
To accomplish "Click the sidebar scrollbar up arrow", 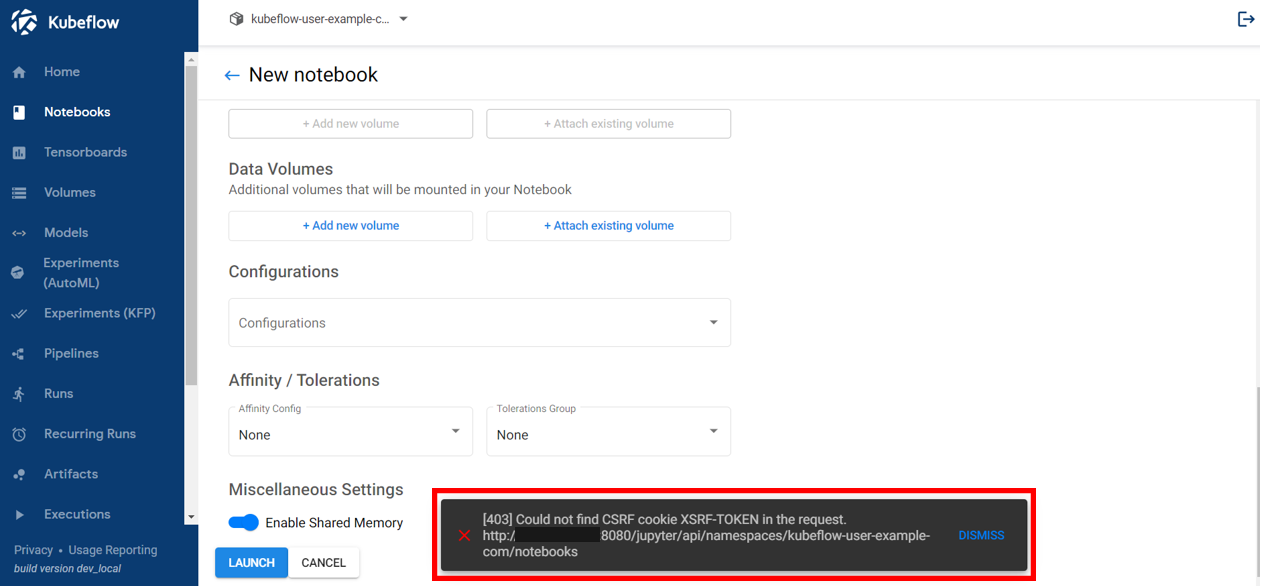I will (191, 60).
